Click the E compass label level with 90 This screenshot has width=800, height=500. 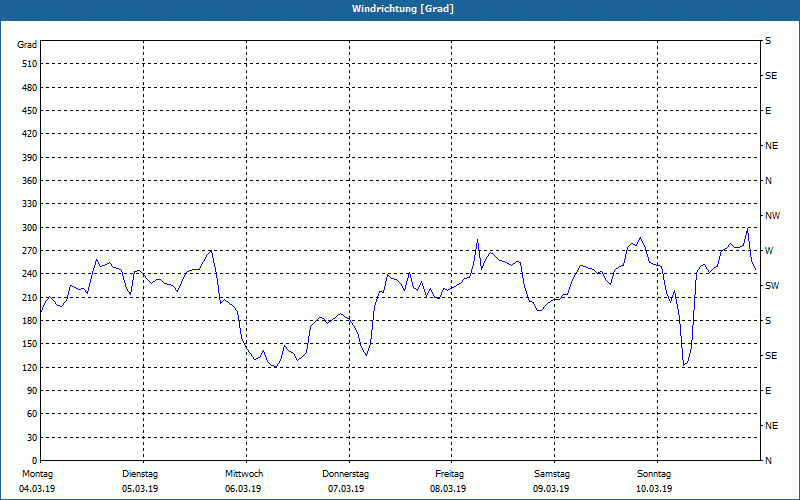click(768, 391)
